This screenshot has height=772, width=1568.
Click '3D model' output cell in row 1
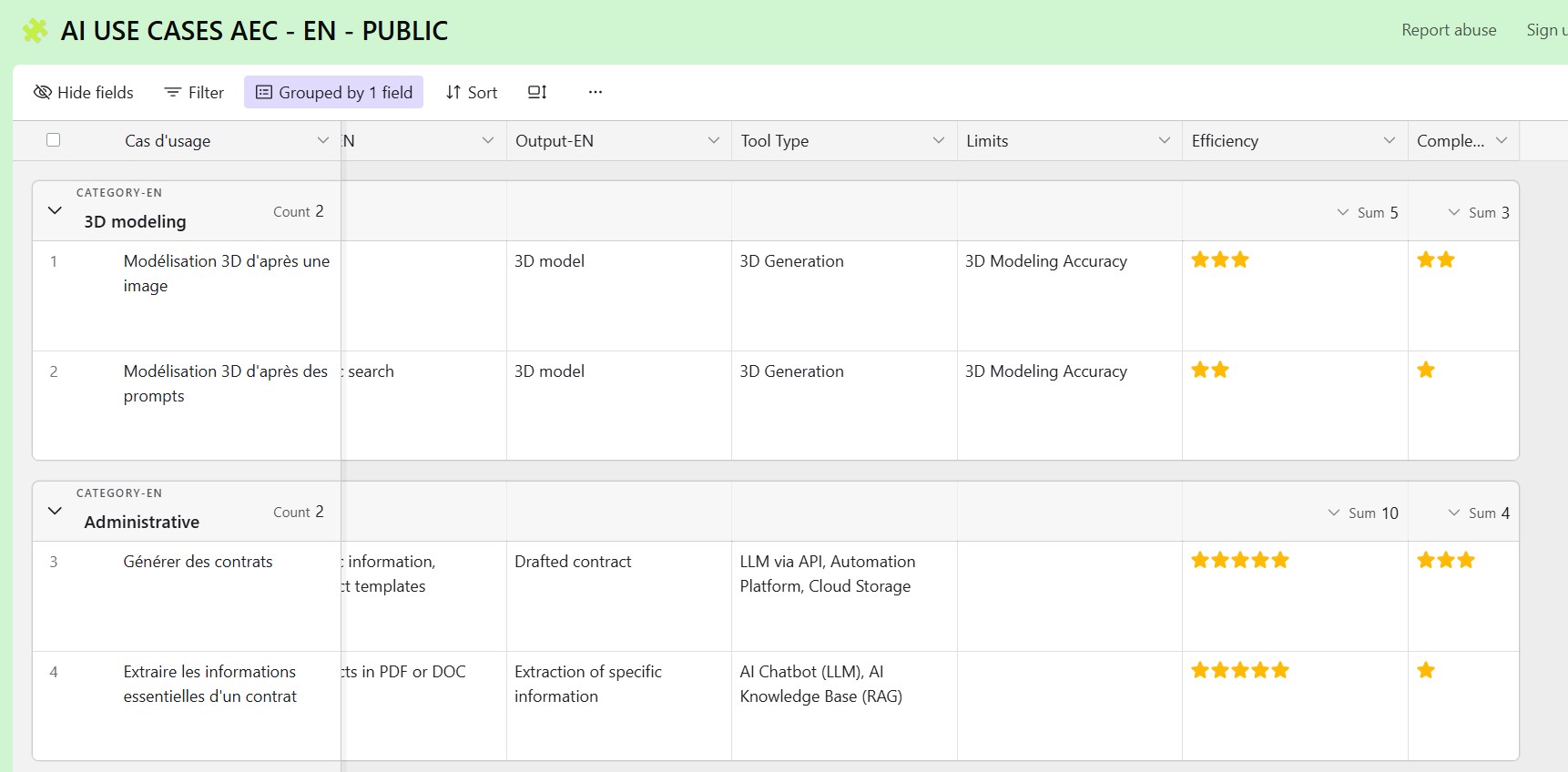(x=619, y=296)
